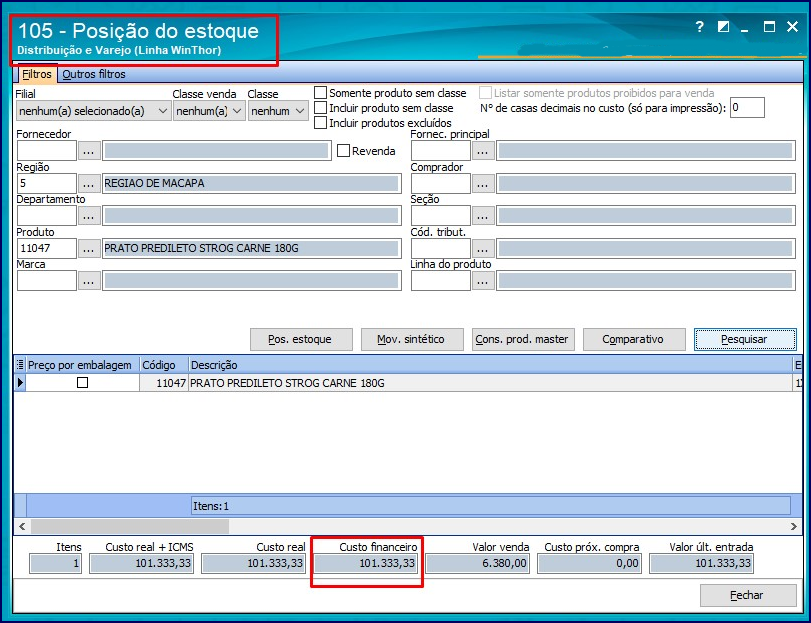This screenshot has height=623, width=811.
Task: Open Cód. tribut. lookup ellipsis button
Action: 483,249
